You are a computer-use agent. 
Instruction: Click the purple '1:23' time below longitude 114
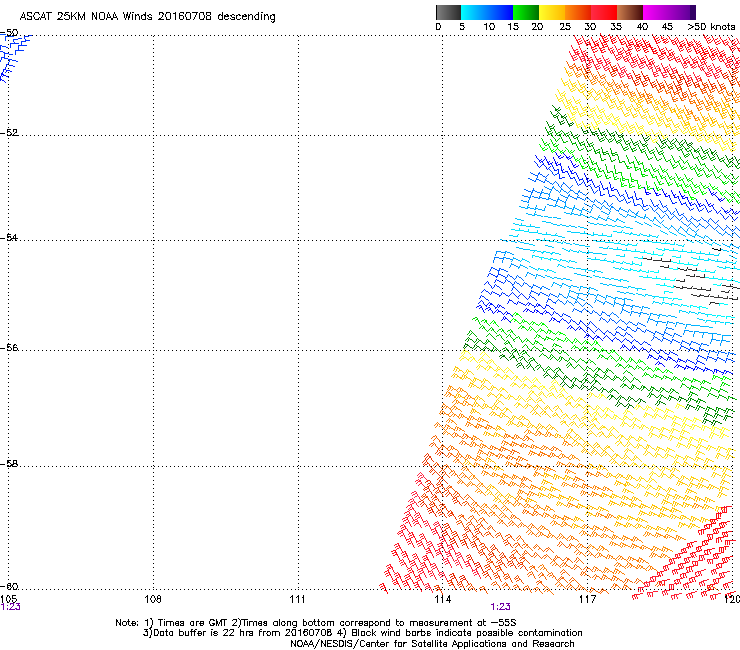[x=500, y=607]
